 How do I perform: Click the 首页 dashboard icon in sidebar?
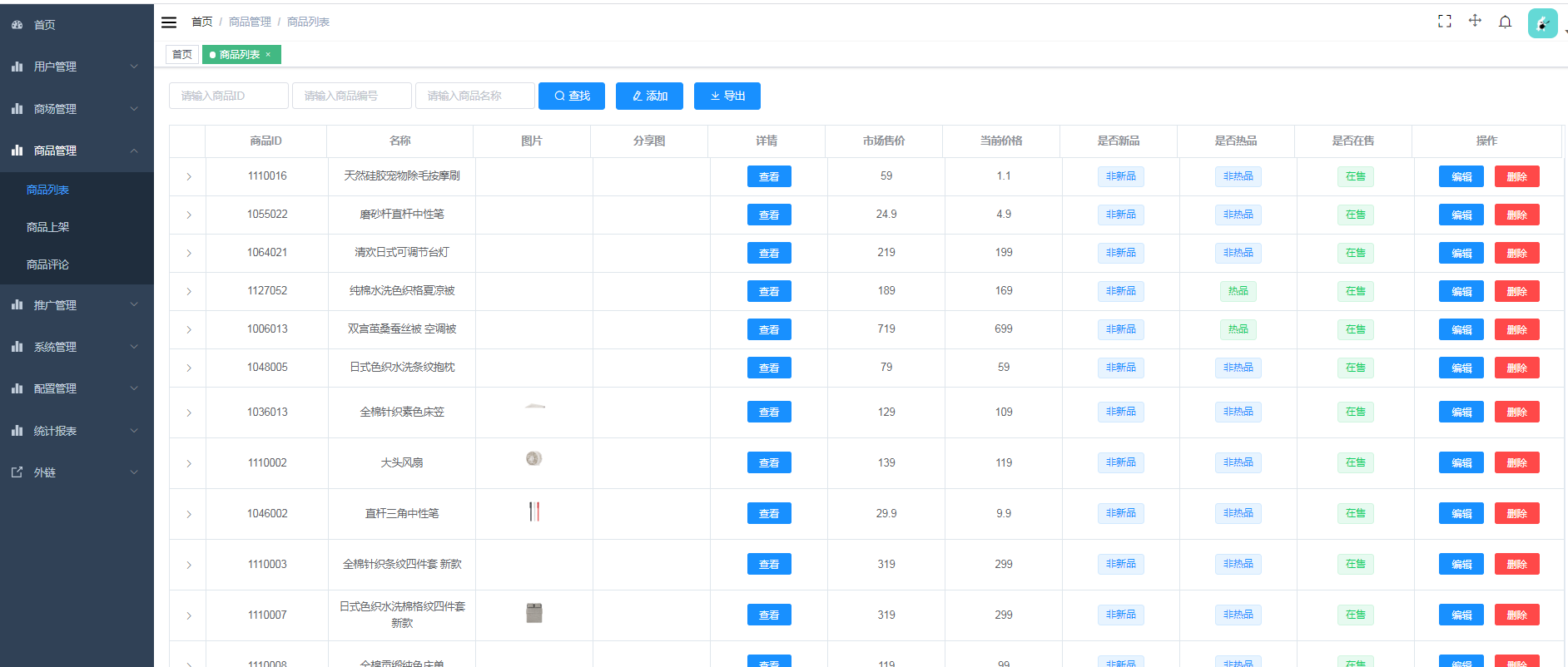pos(17,25)
